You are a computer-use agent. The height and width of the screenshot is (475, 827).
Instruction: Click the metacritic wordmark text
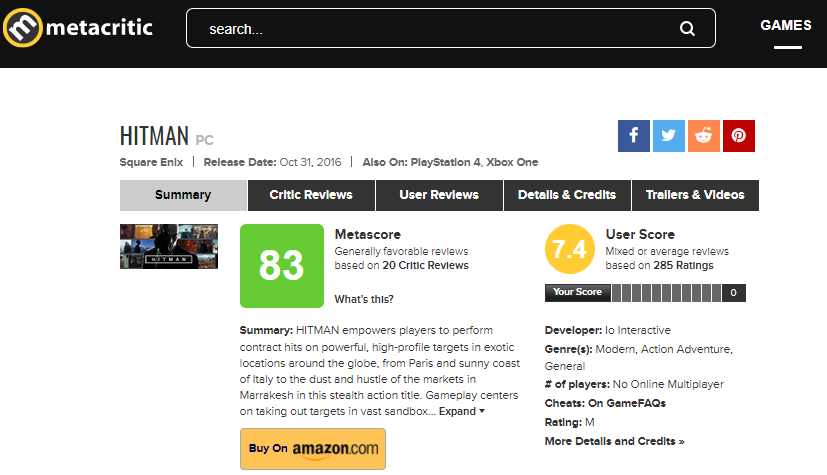pos(99,27)
